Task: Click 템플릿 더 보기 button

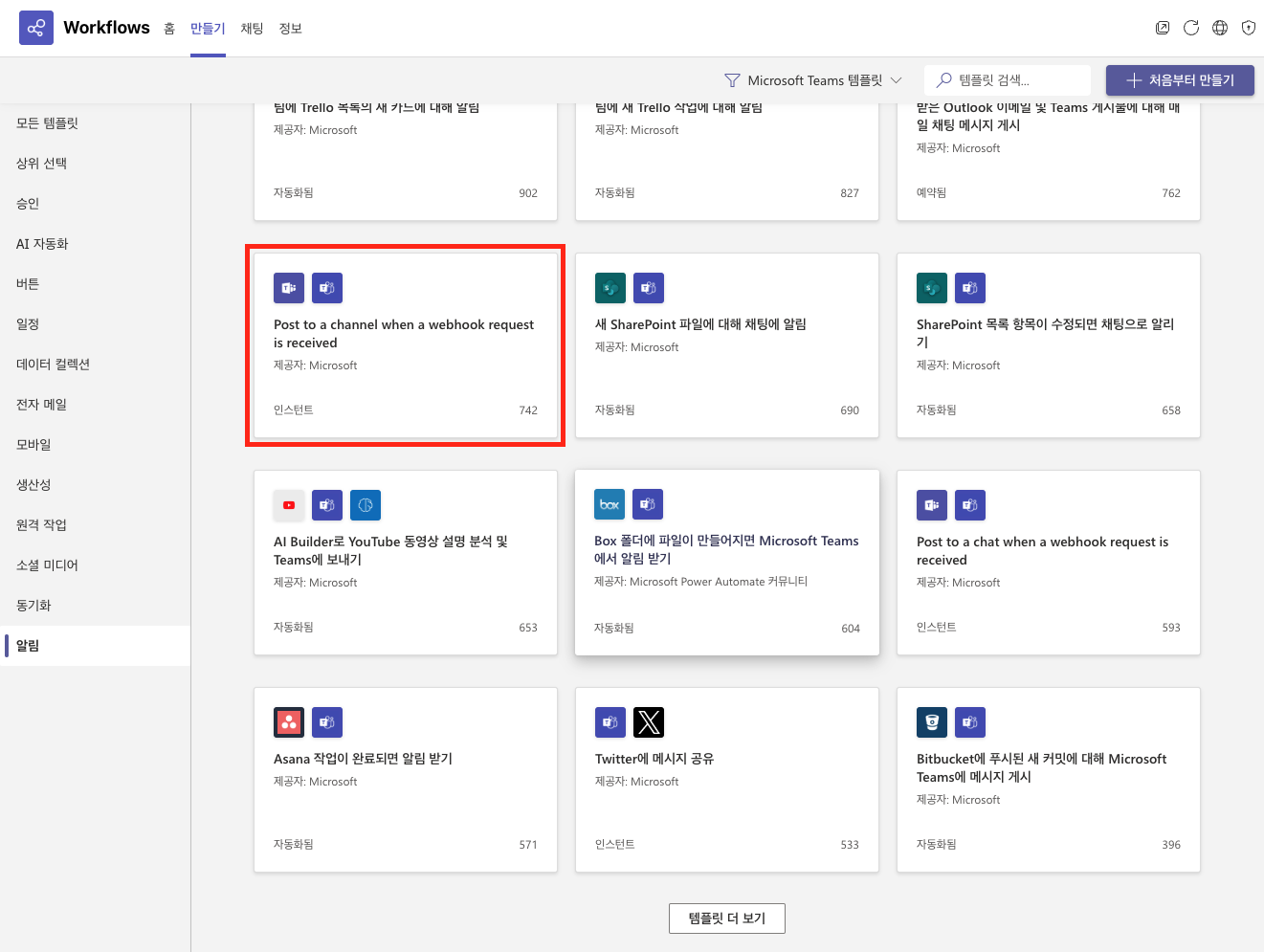Action: [727, 919]
